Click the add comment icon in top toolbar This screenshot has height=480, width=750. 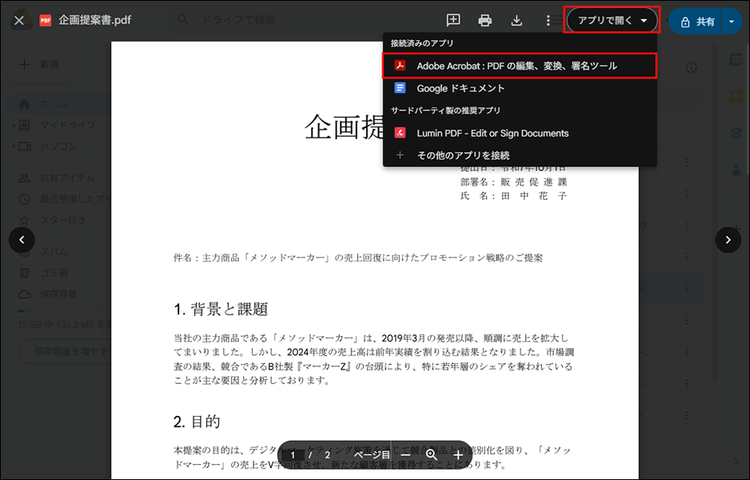click(x=453, y=20)
